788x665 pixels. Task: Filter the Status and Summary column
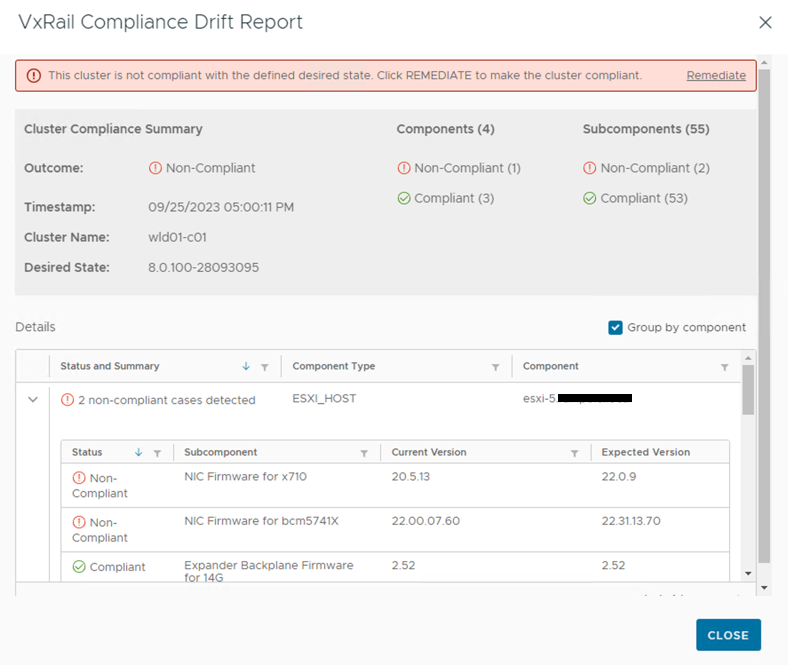264,367
